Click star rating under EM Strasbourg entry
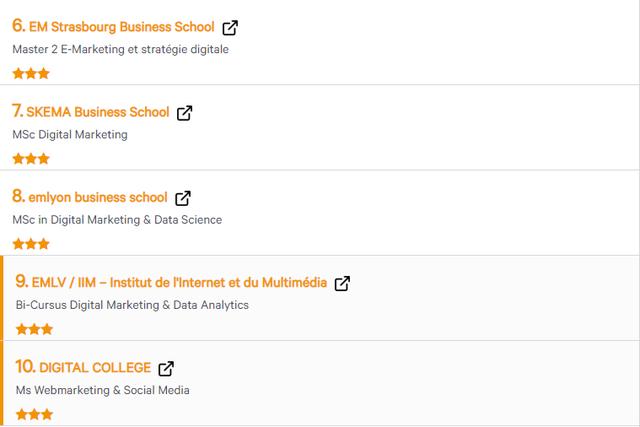Image resolution: width=640 pixels, height=427 pixels. click(31, 73)
